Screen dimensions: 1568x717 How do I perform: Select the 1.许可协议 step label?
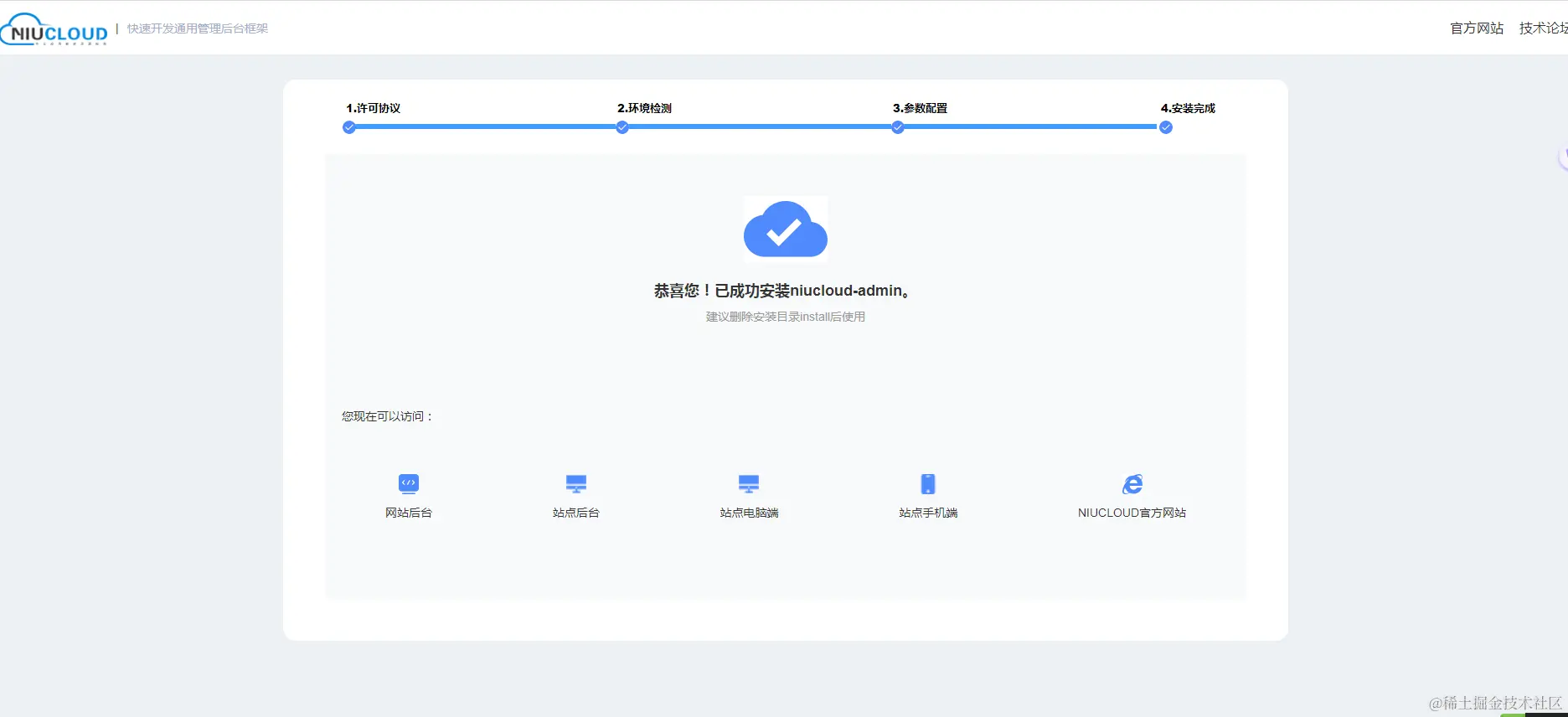point(374,108)
